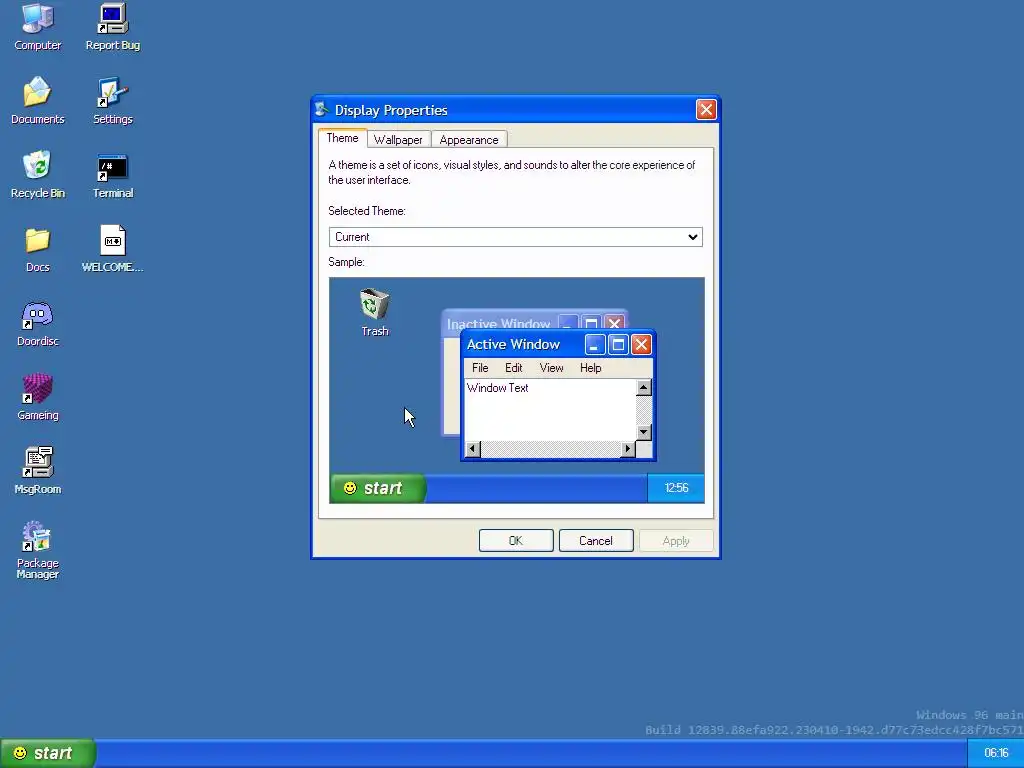Launch the Doordisc shortcut
This screenshot has width=1024, height=768.
(37, 322)
